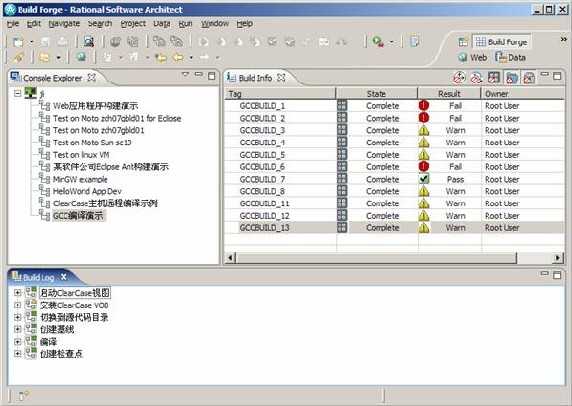
Task: Click the New toolbar icon
Action: 18,42
